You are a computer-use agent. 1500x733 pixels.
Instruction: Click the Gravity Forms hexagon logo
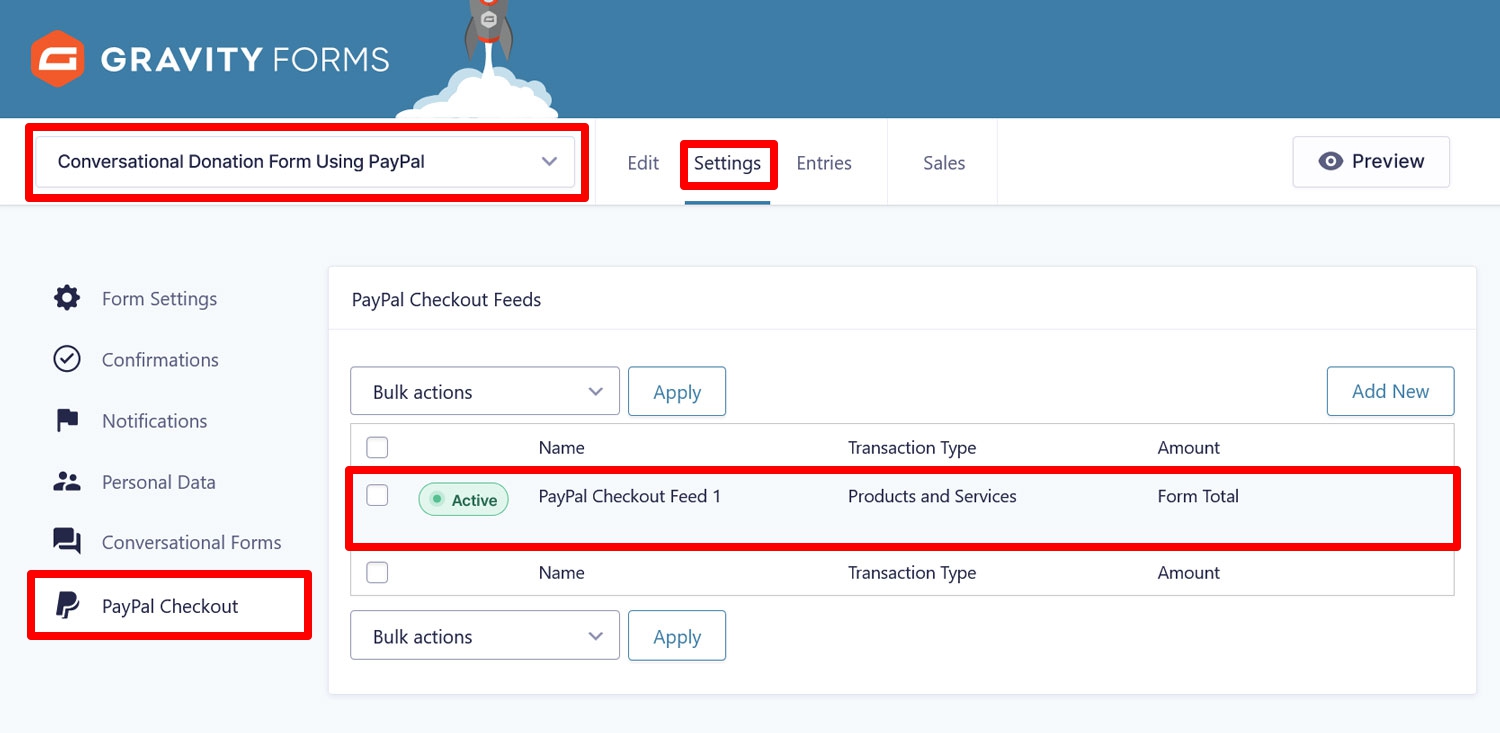pos(57,59)
